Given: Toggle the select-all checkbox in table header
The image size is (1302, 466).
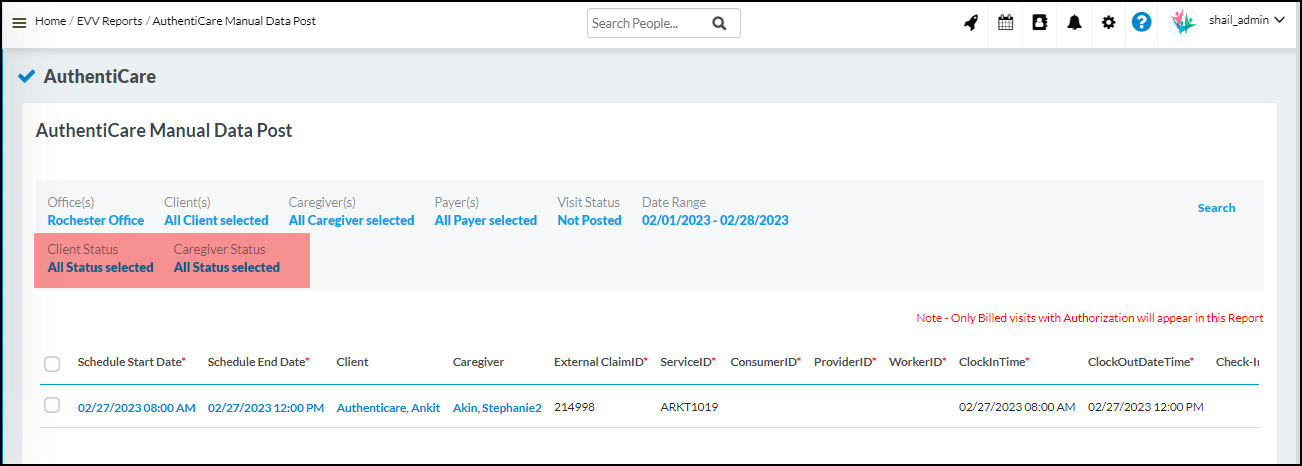Looking at the screenshot, I should point(52,364).
